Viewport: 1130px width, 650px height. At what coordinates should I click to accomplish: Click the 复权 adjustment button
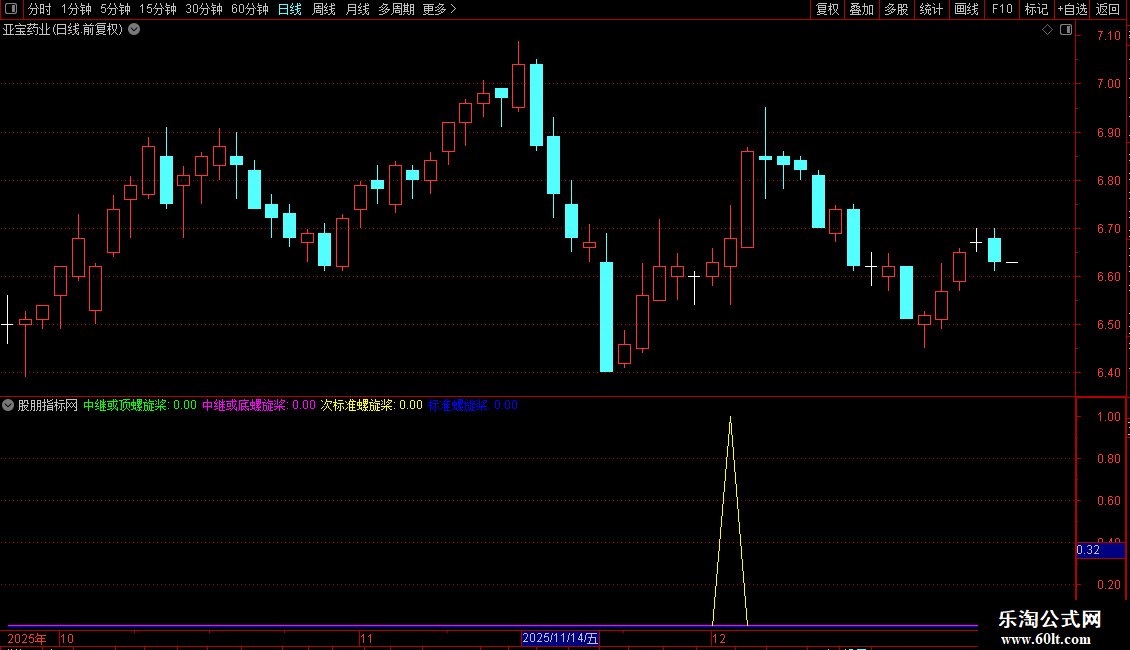(x=827, y=9)
